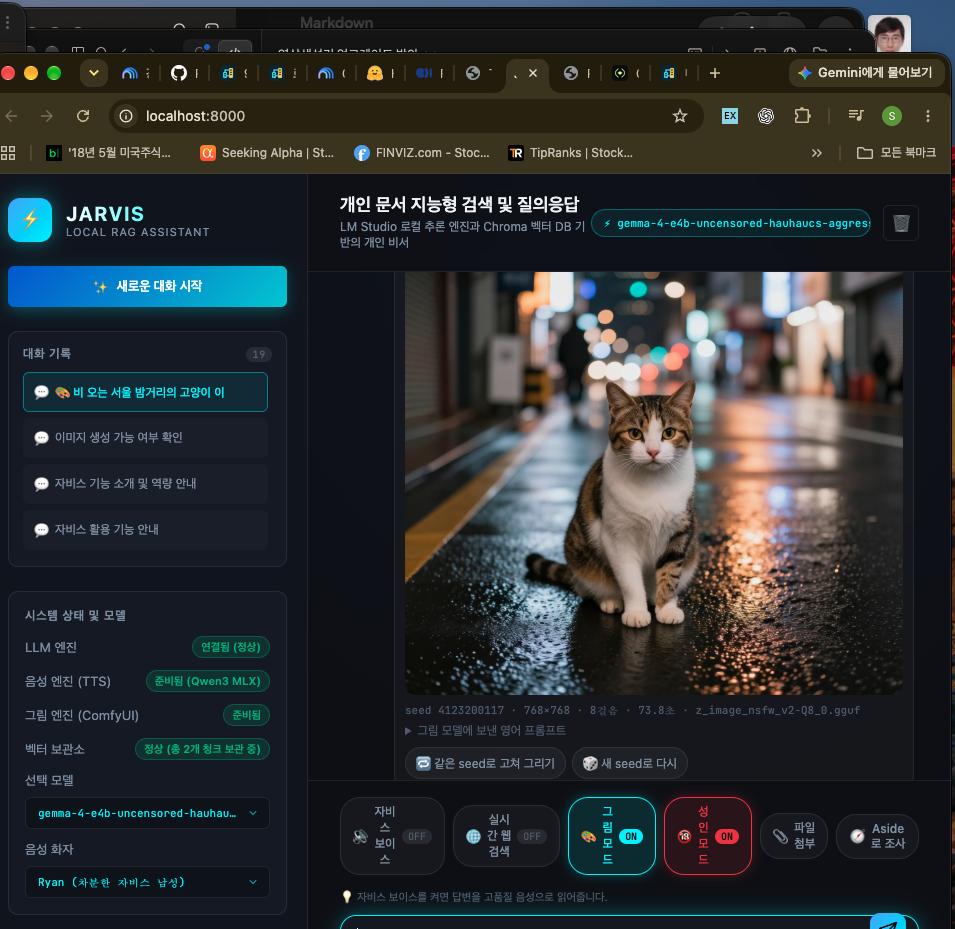The image size is (955, 929).
Task: Click the EX extension icon
Action: [730, 116]
